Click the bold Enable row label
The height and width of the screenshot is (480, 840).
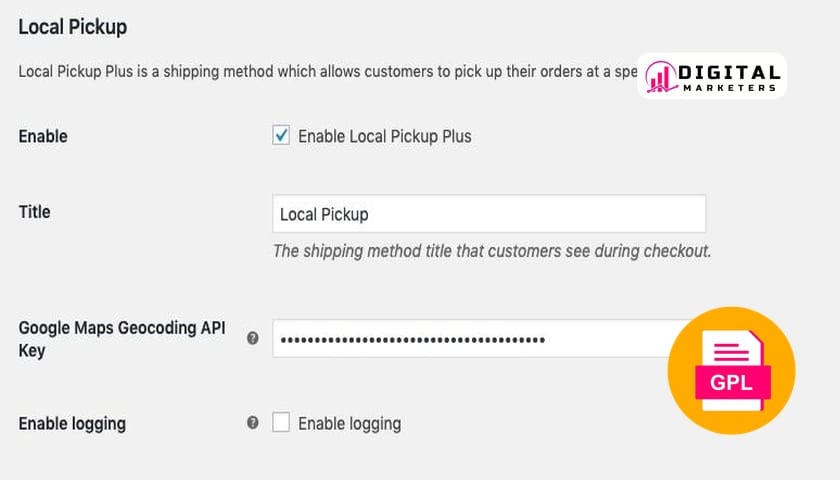pos(43,136)
